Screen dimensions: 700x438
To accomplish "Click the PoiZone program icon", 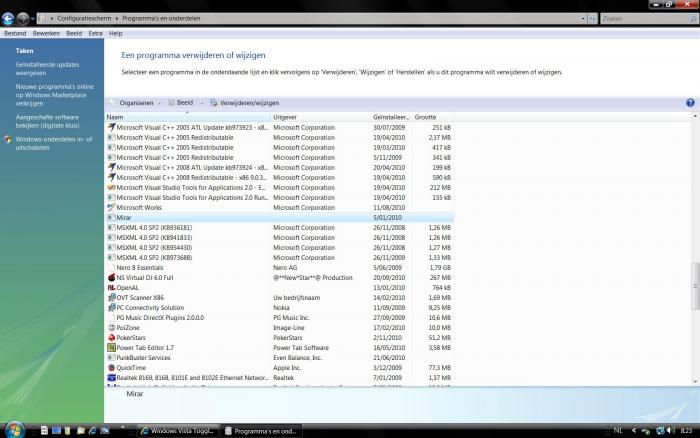I will 112,328.
